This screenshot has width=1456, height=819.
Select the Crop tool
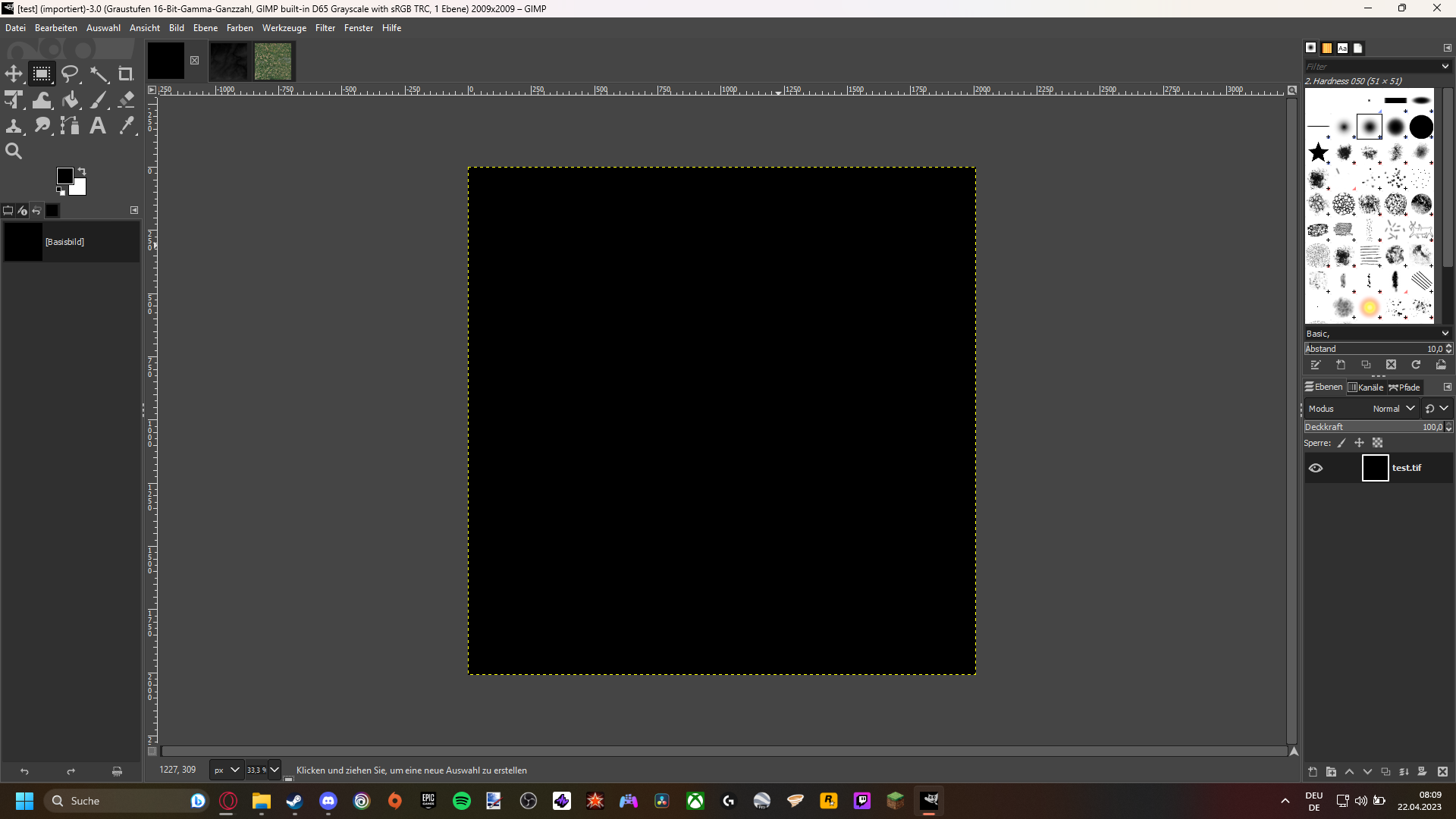tap(126, 74)
